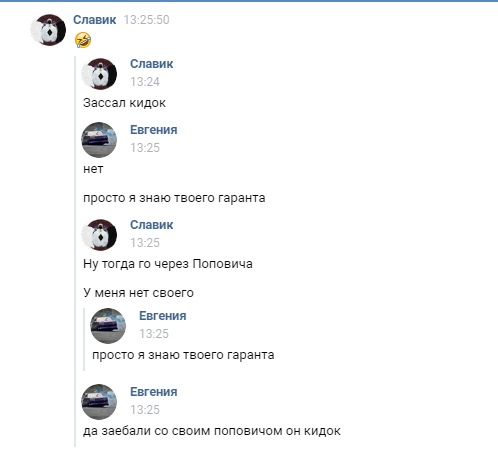
Task: Open Евгения avatar above the 'нет' message
Action: (99, 140)
